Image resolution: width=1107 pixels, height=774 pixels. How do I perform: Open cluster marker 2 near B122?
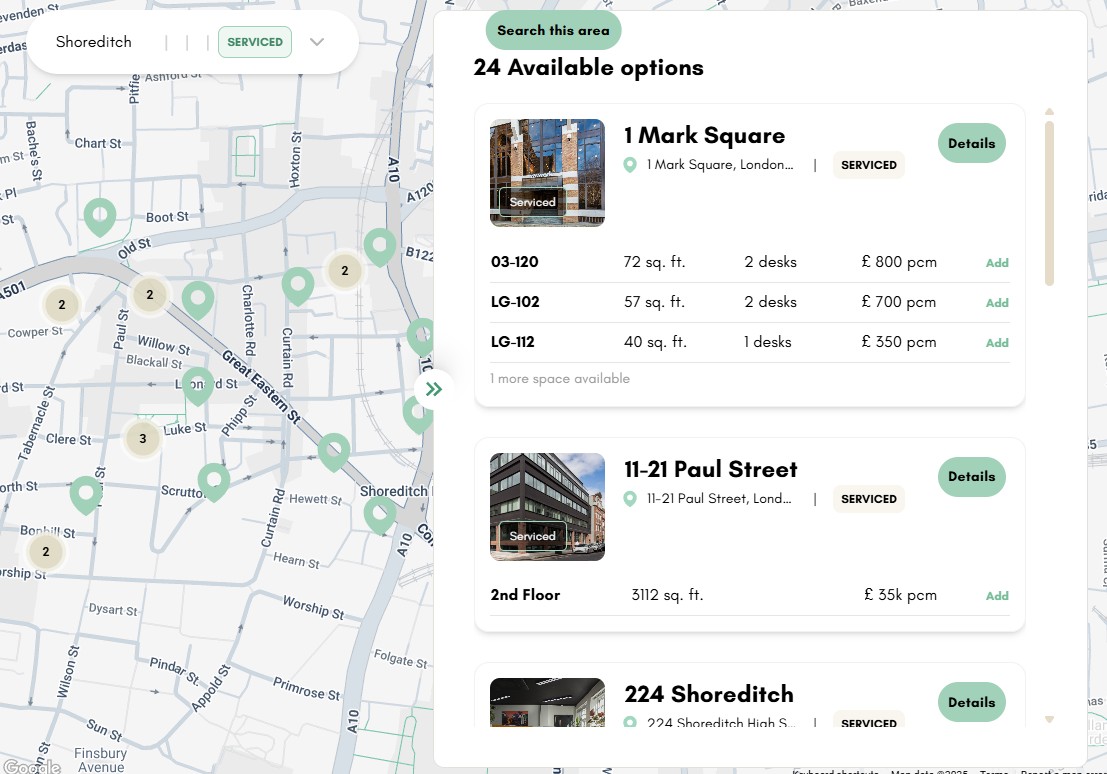click(345, 270)
